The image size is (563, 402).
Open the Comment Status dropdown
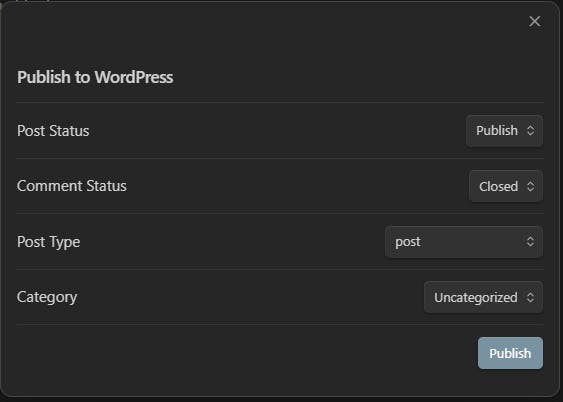pos(506,186)
